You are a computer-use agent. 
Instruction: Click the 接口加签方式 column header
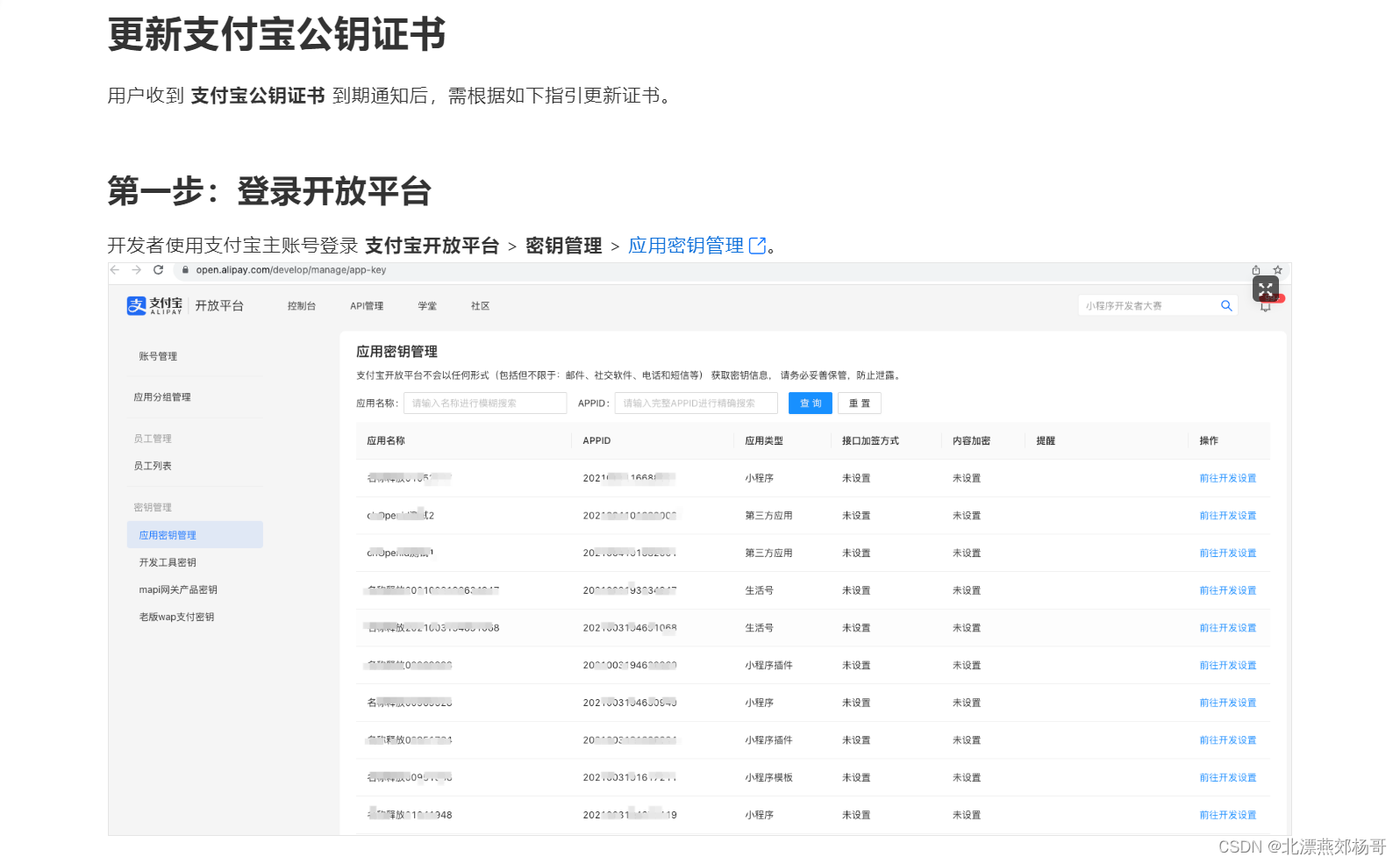(870, 441)
